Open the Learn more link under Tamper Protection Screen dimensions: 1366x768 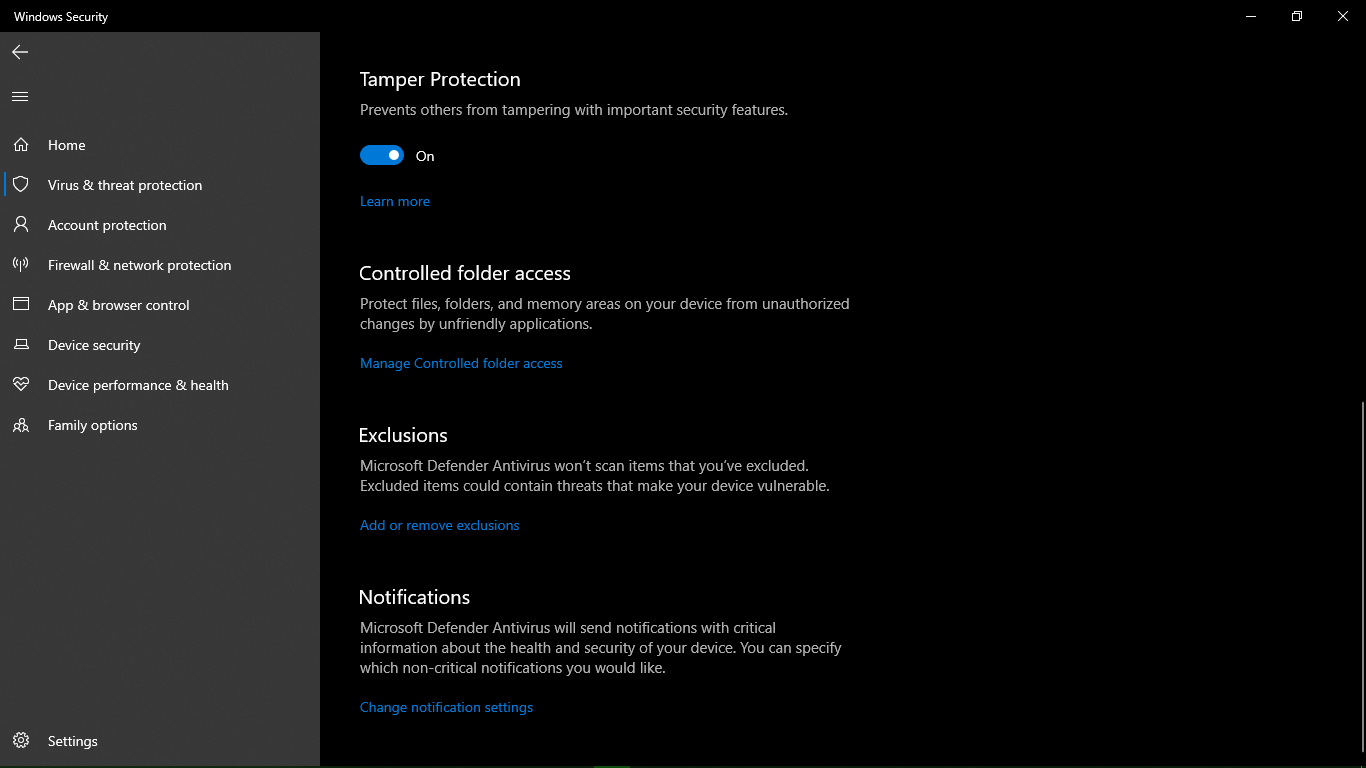pos(395,201)
